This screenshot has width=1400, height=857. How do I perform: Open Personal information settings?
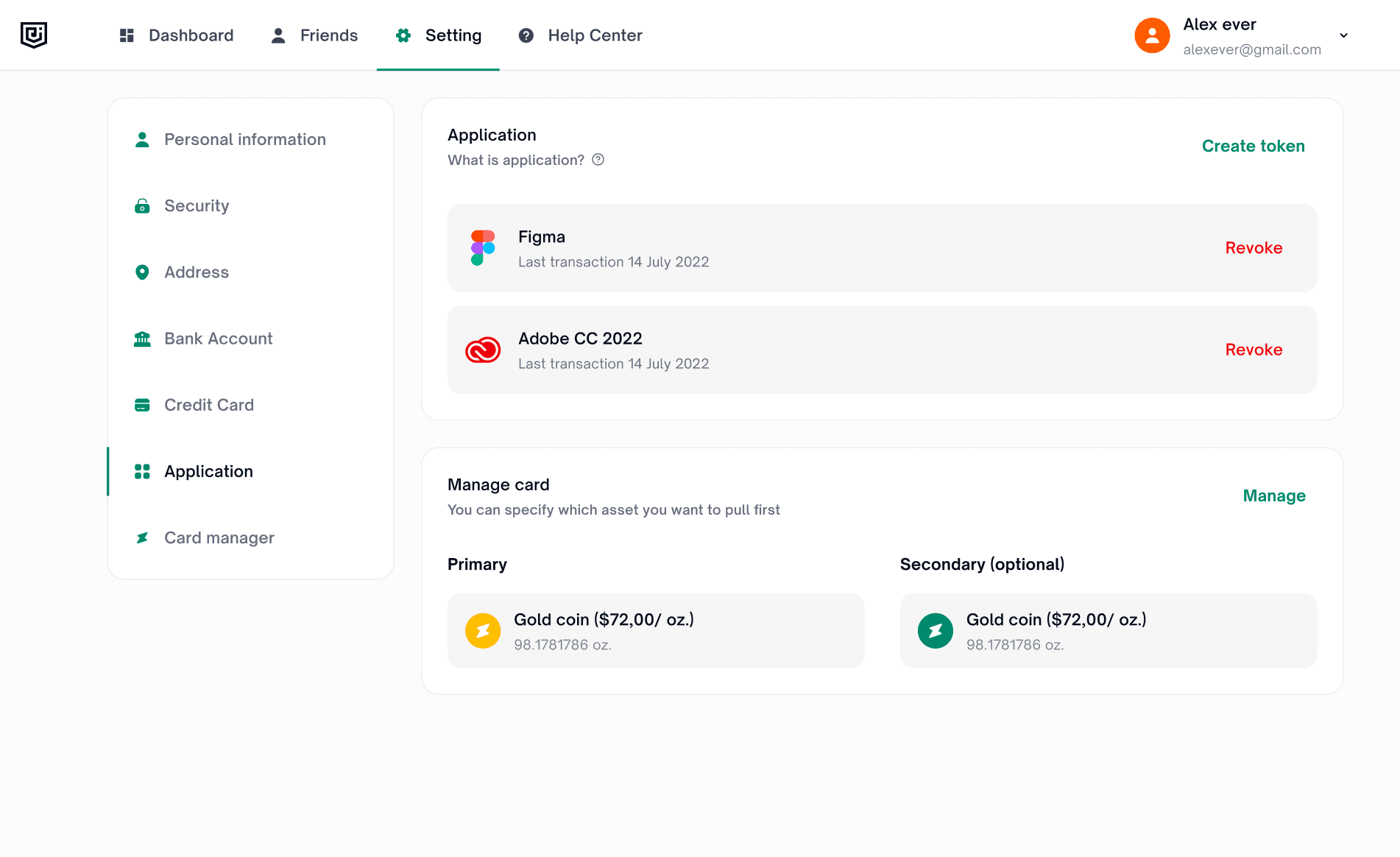[244, 140]
